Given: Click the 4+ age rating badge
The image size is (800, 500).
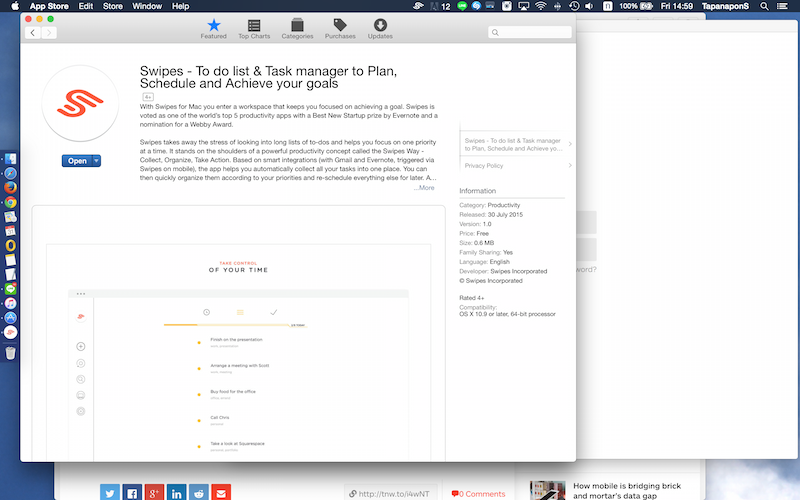Looking at the screenshot, I should (x=148, y=97).
